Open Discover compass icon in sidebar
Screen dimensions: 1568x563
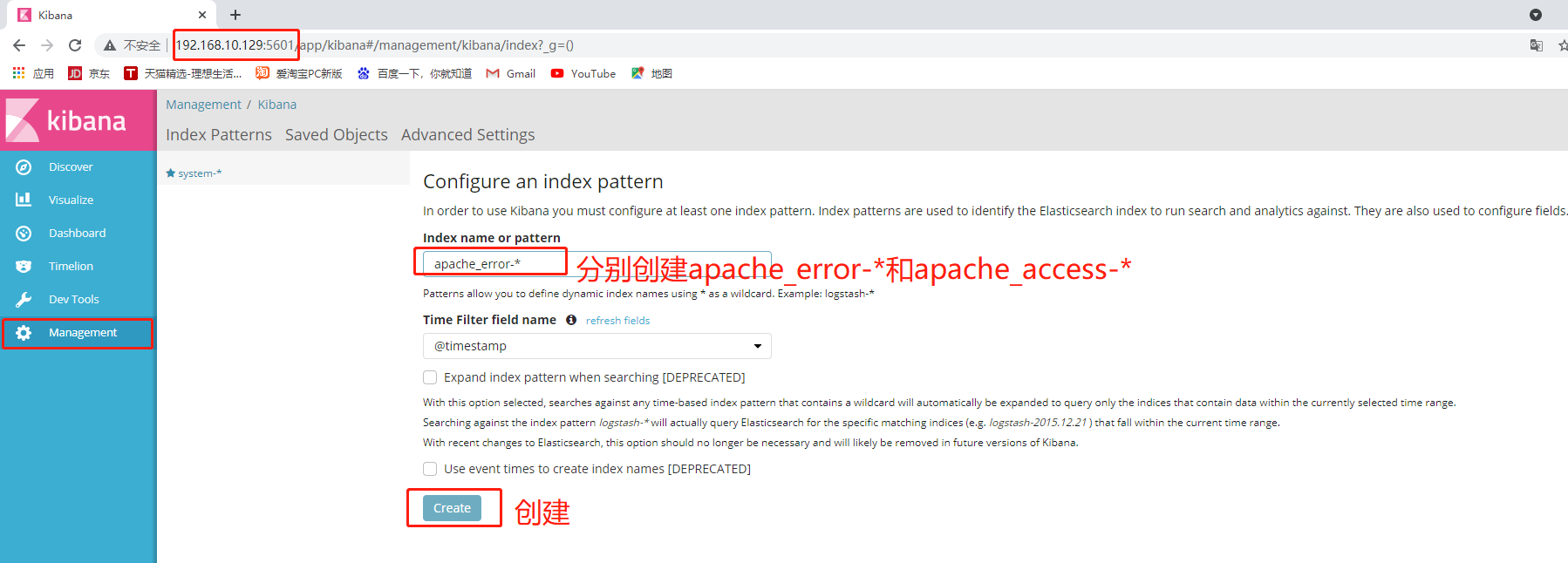tap(24, 167)
